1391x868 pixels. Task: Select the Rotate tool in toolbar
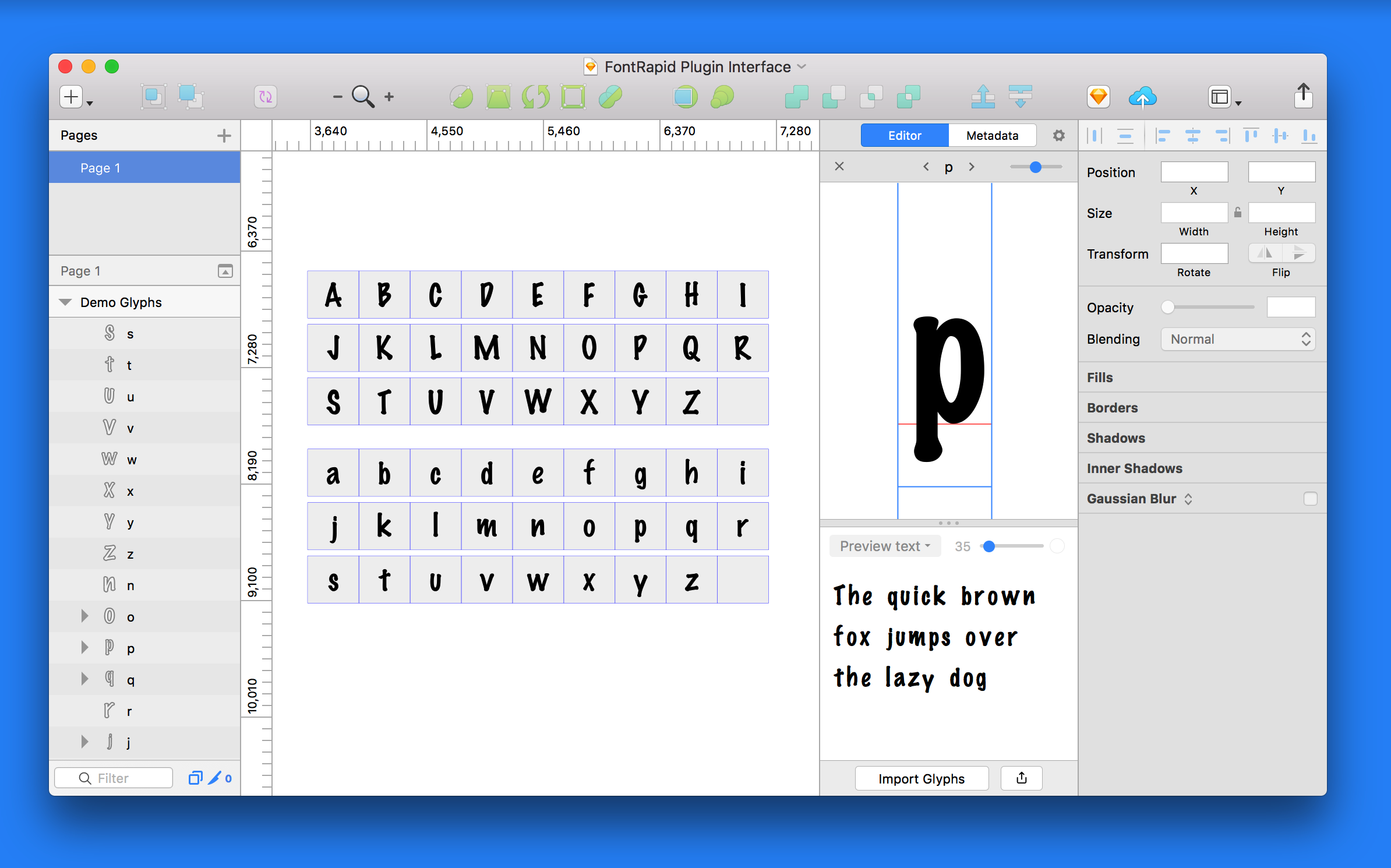coord(536,97)
